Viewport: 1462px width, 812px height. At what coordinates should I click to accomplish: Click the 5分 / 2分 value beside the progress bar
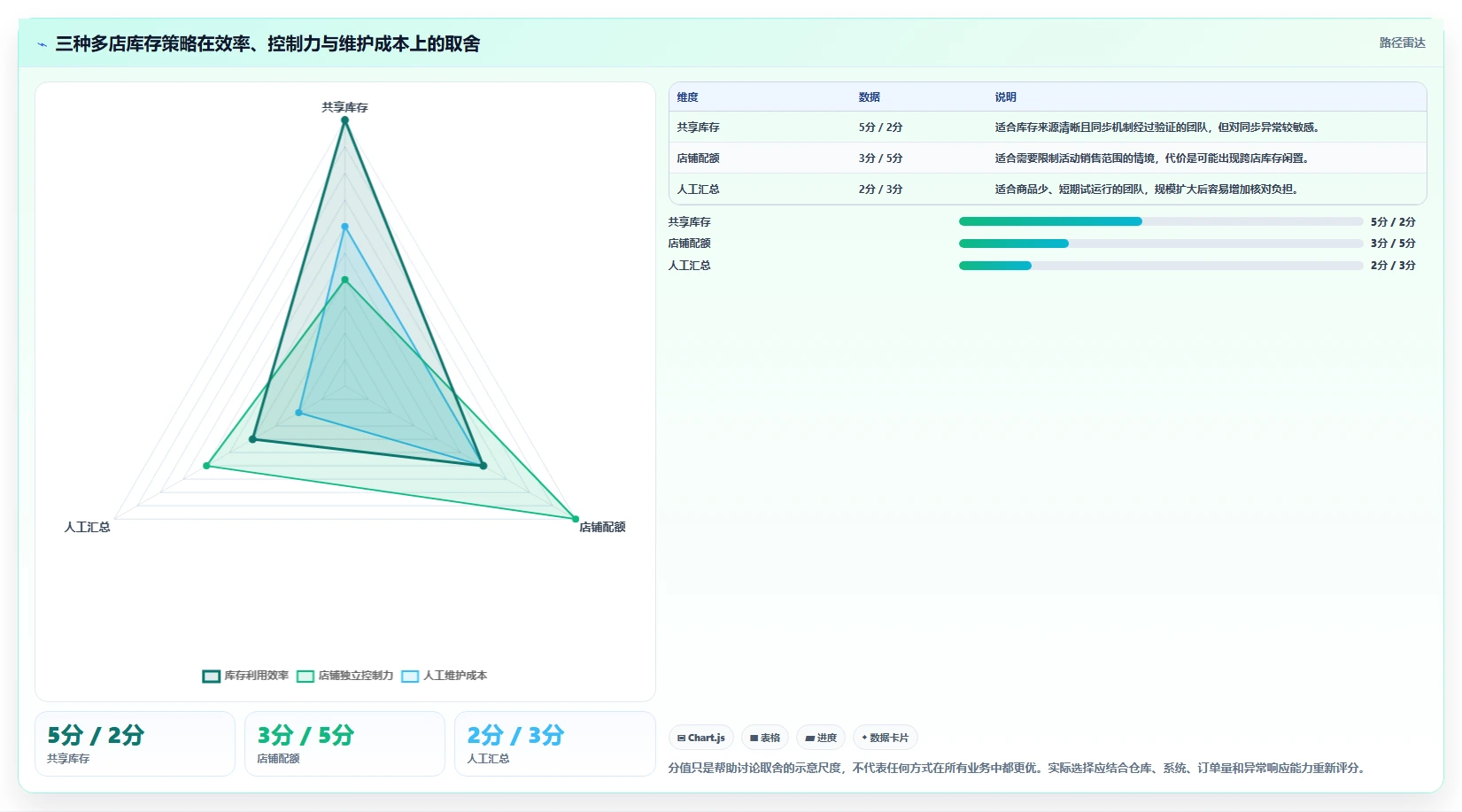pyautogui.click(x=1393, y=222)
